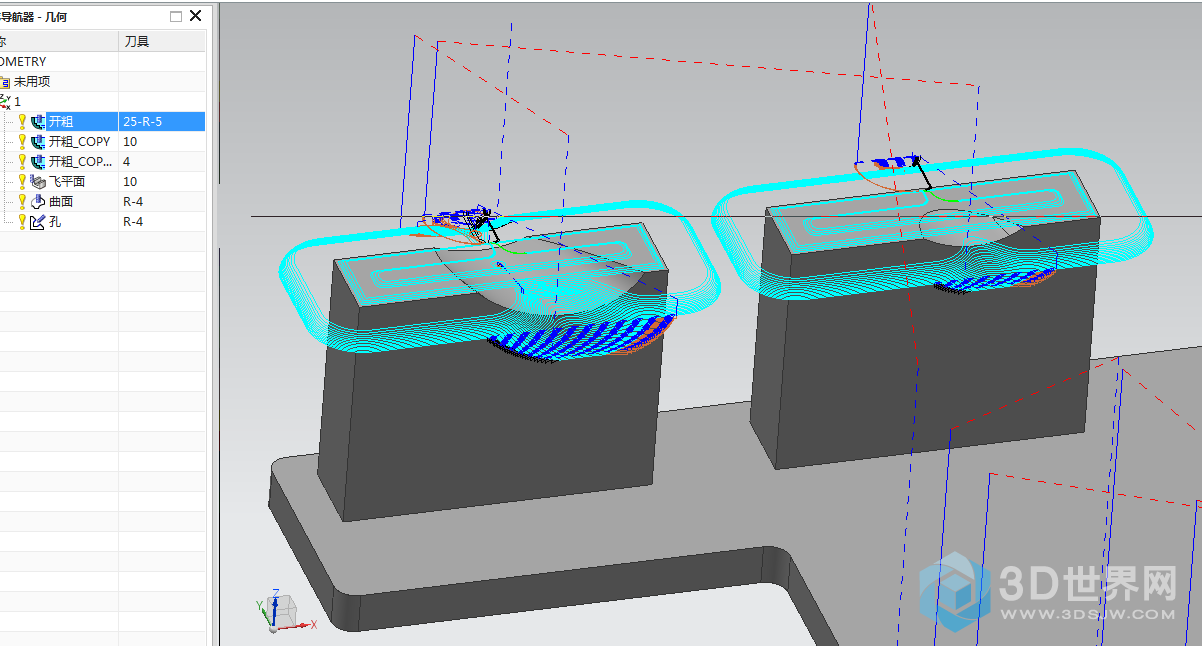Click the contour surface icon of 曲面
Screen dimensions: 1202x646
coord(39,201)
